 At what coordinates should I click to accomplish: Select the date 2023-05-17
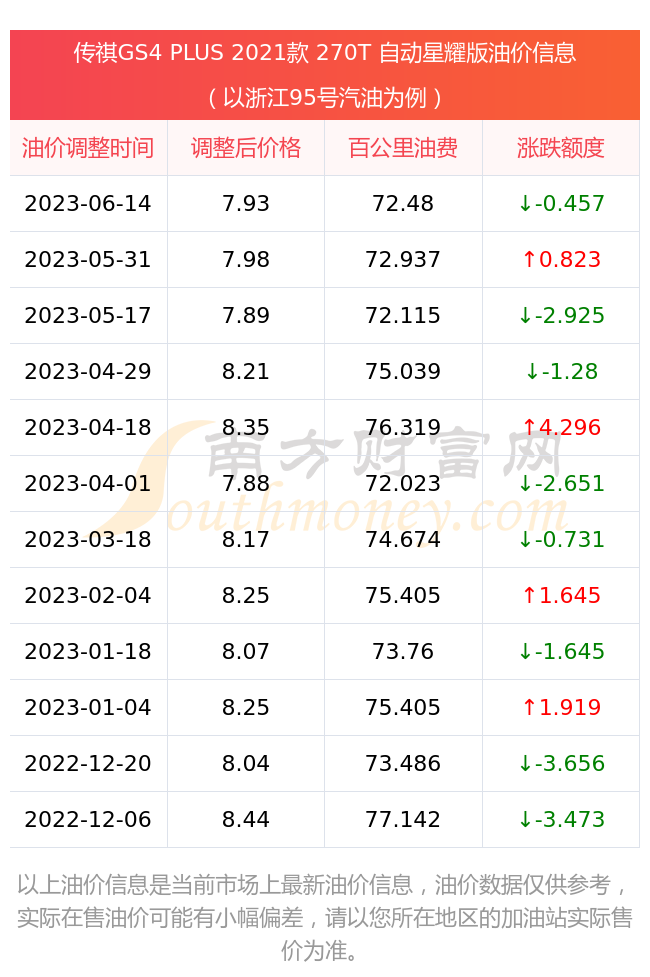click(x=88, y=316)
